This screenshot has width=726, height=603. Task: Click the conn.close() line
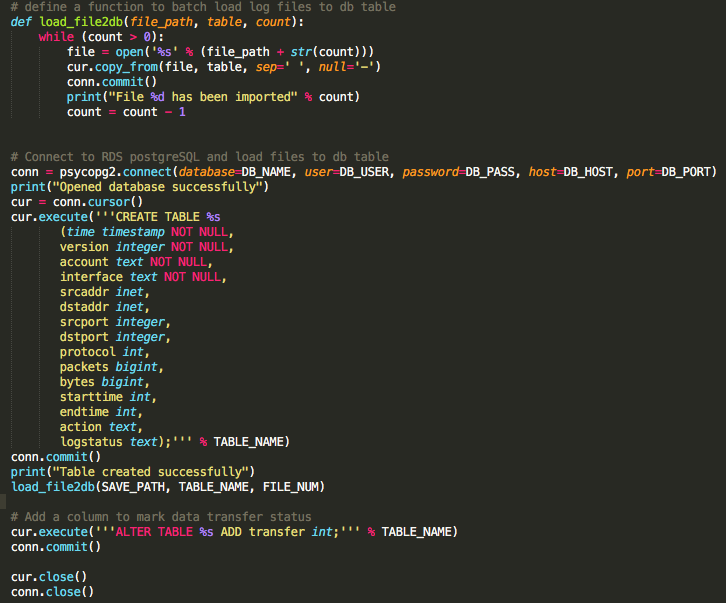tap(52, 592)
